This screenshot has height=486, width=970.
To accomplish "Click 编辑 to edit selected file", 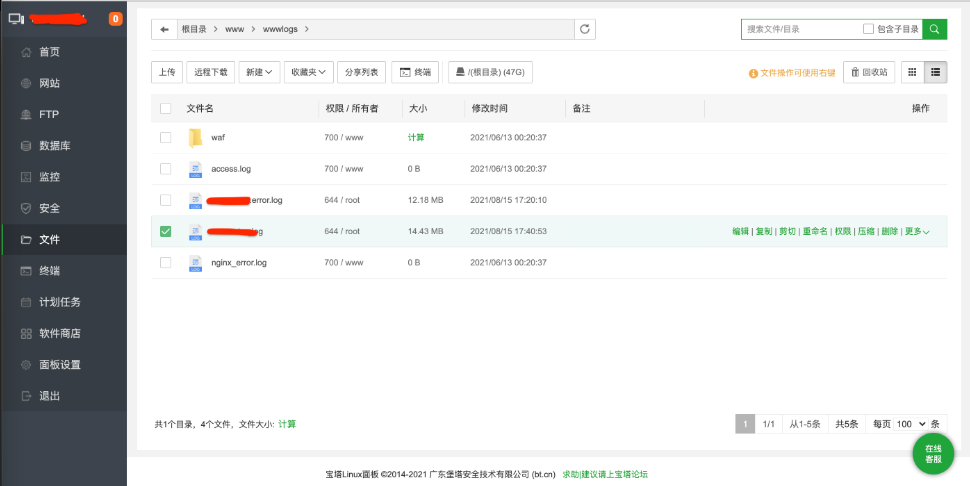I will tap(740, 231).
